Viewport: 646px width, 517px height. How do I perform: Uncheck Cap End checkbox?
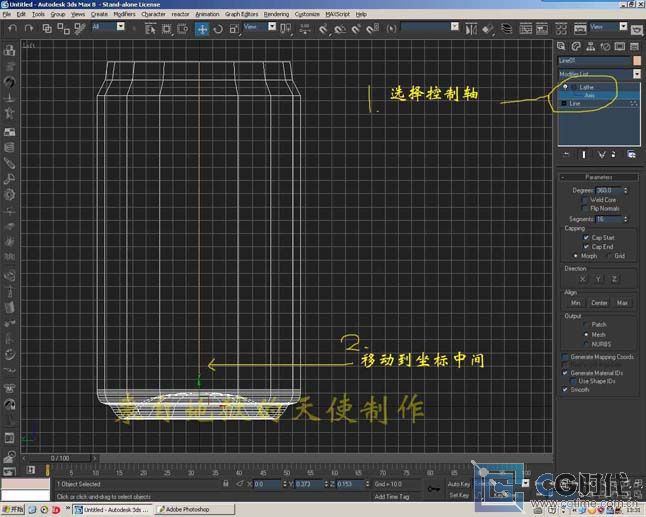586,247
